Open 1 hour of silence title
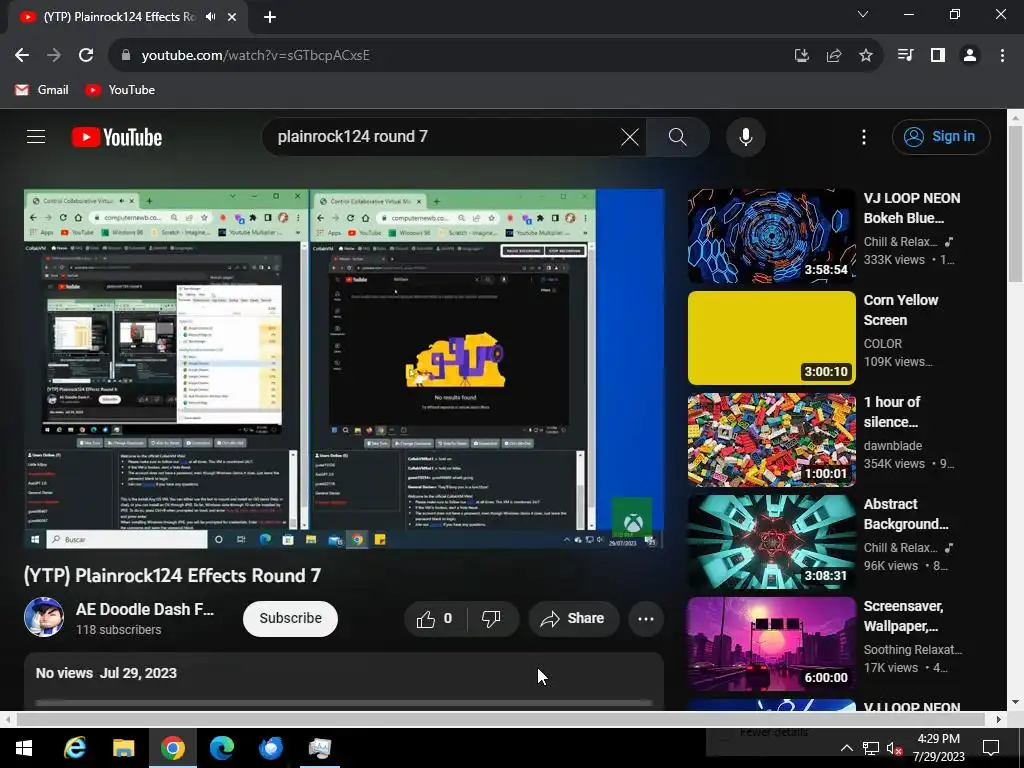This screenshot has width=1024, height=768. coord(891,412)
